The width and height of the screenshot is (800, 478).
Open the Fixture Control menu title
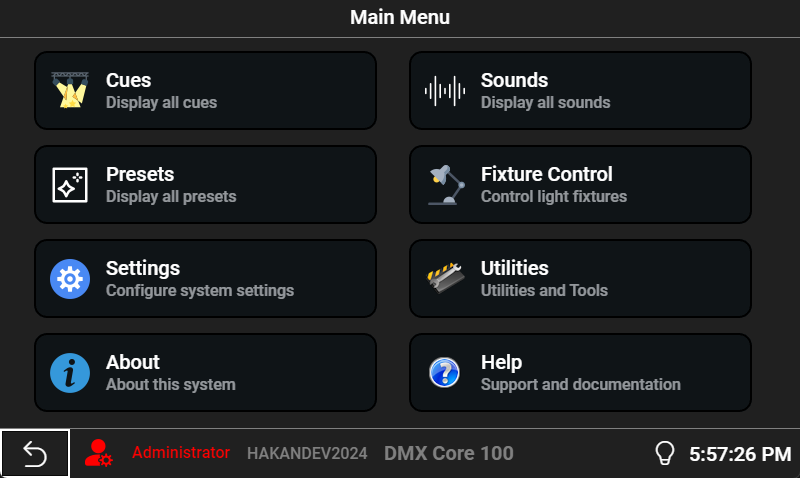coord(546,174)
